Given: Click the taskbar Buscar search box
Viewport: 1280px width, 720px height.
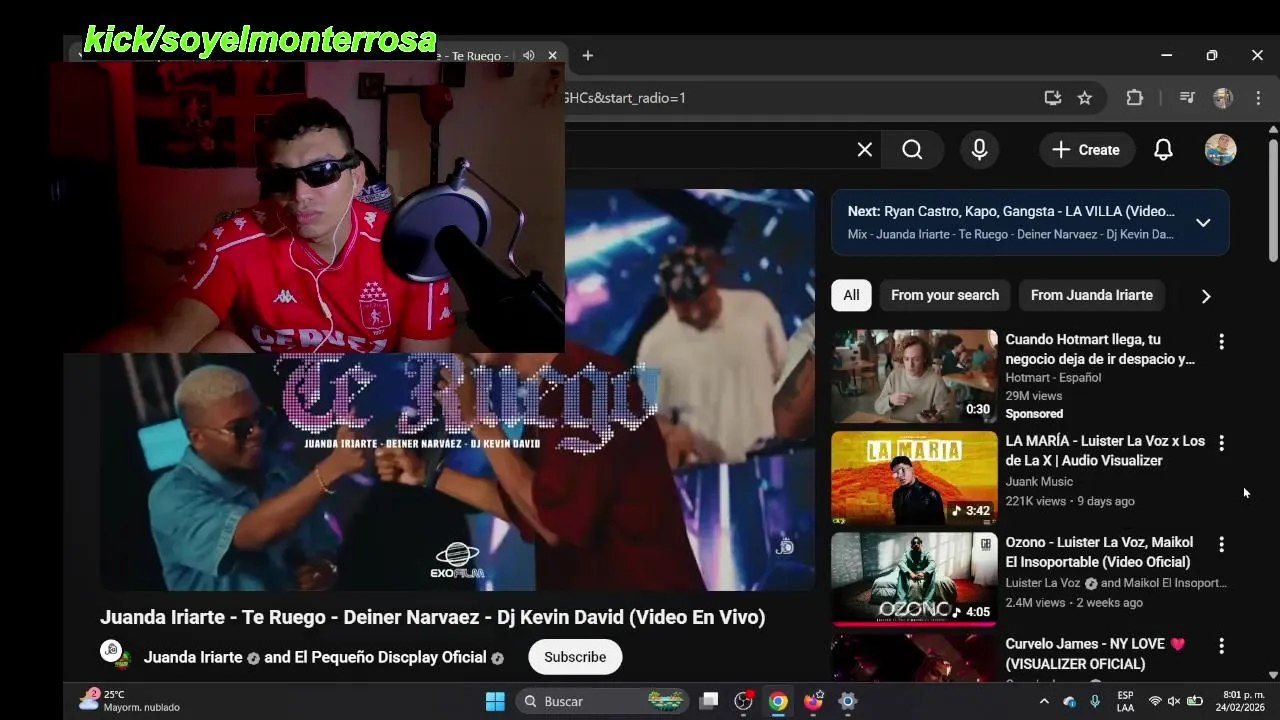Looking at the screenshot, I should coord(603,701).
